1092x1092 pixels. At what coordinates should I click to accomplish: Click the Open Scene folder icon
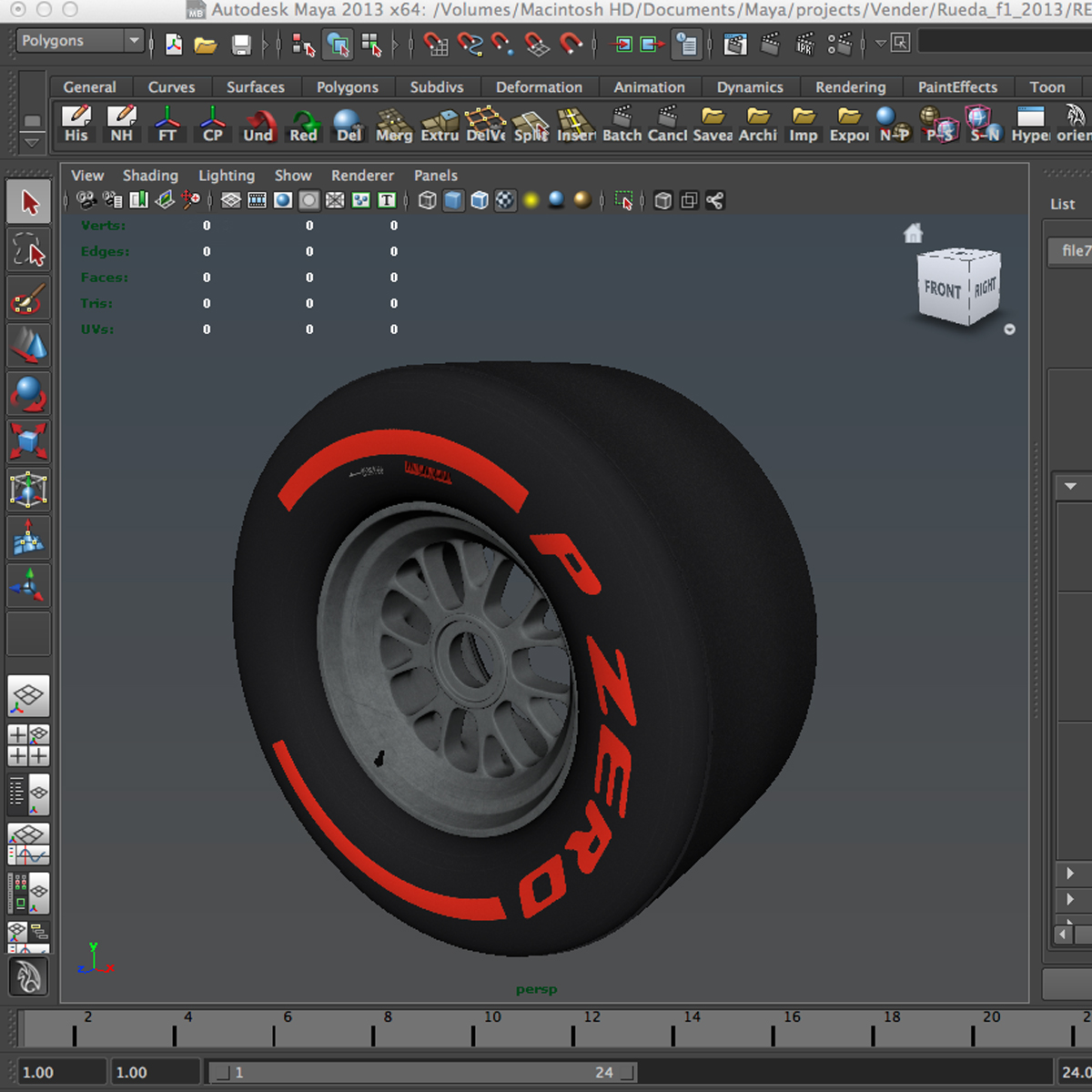207,44
